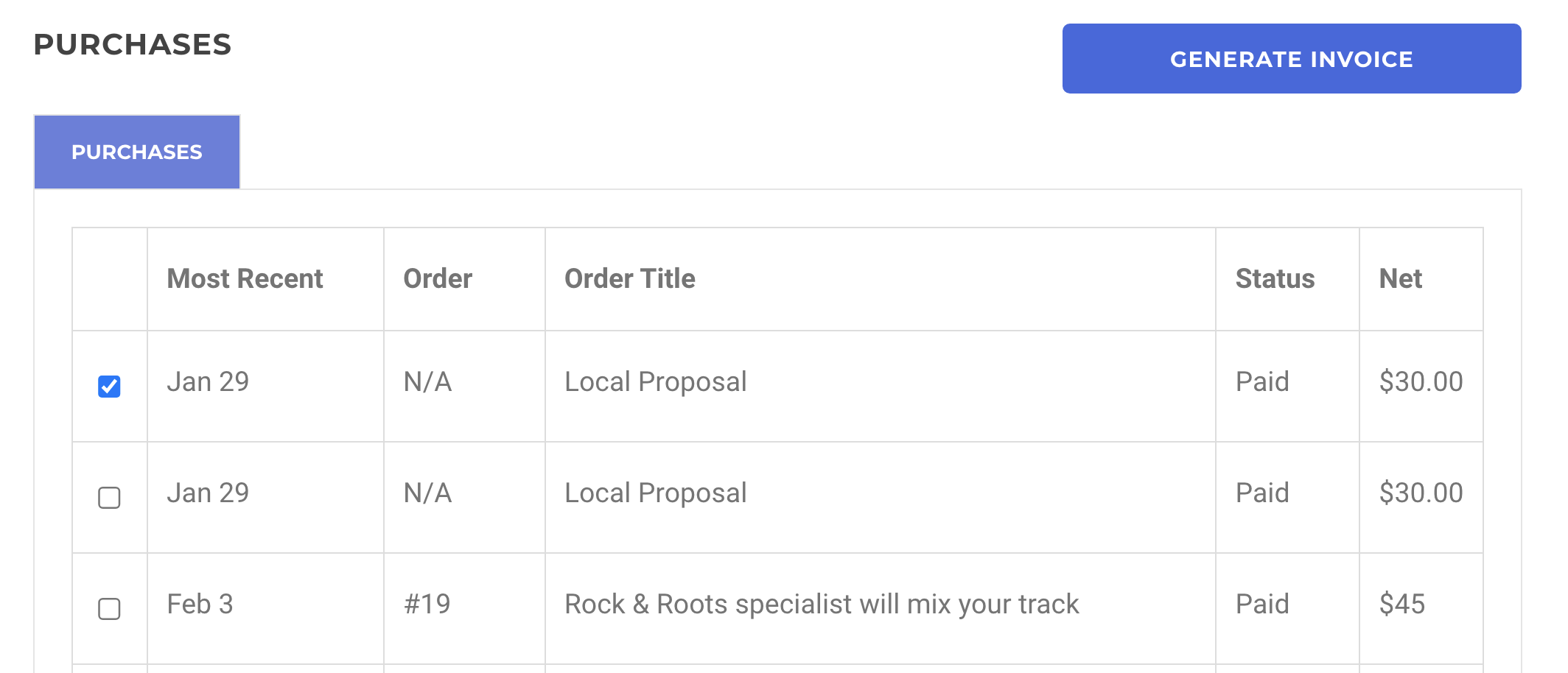Click the second row's Paid status
The height and width of the screenshot is (673, 1568).
(x=1262, y=493)
